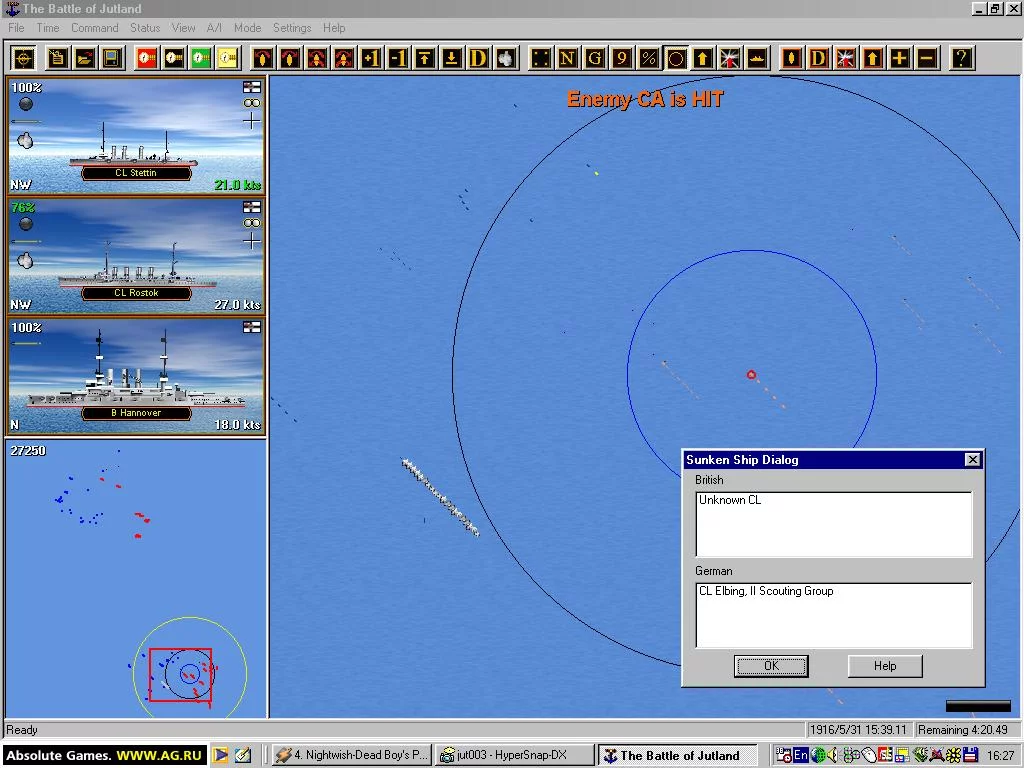
Task: Click the floppy disk save icon
Action: (x=112, y=58)
